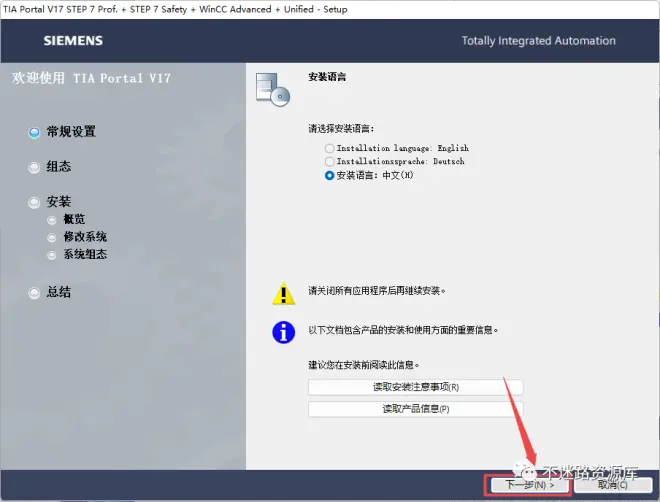Open 读取安装注意事项(R) installation notes

(x=415, y=387)
